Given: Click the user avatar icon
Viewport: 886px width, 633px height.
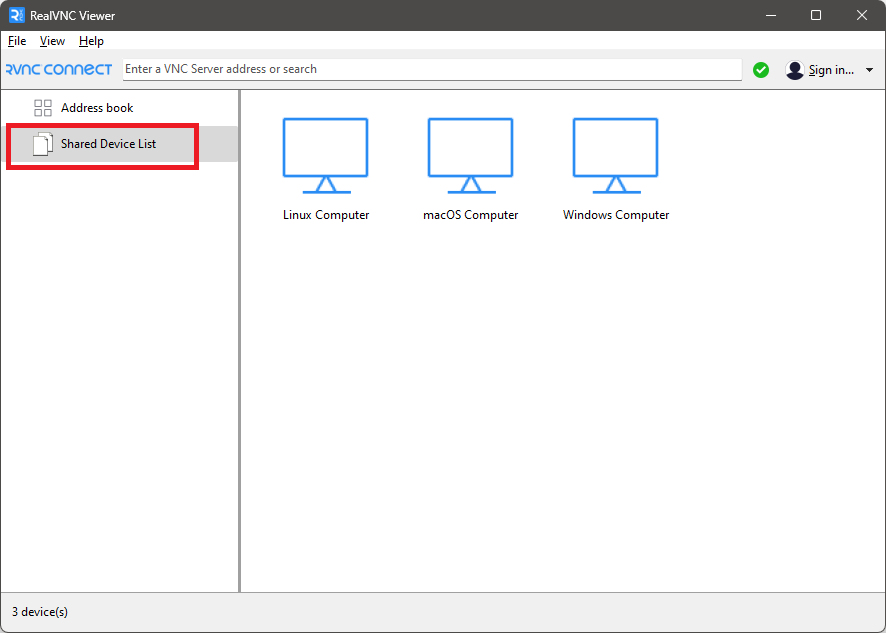Looking at the screenshot, I should point(794,70).
